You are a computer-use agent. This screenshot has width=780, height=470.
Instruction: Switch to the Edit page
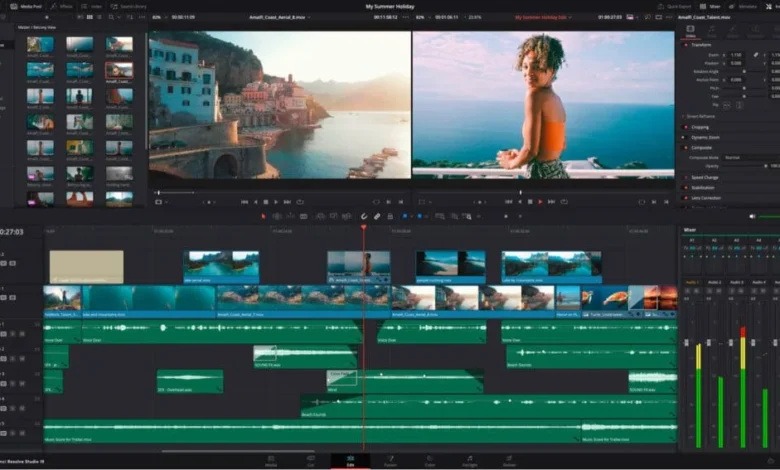click(x=350, y=461)
